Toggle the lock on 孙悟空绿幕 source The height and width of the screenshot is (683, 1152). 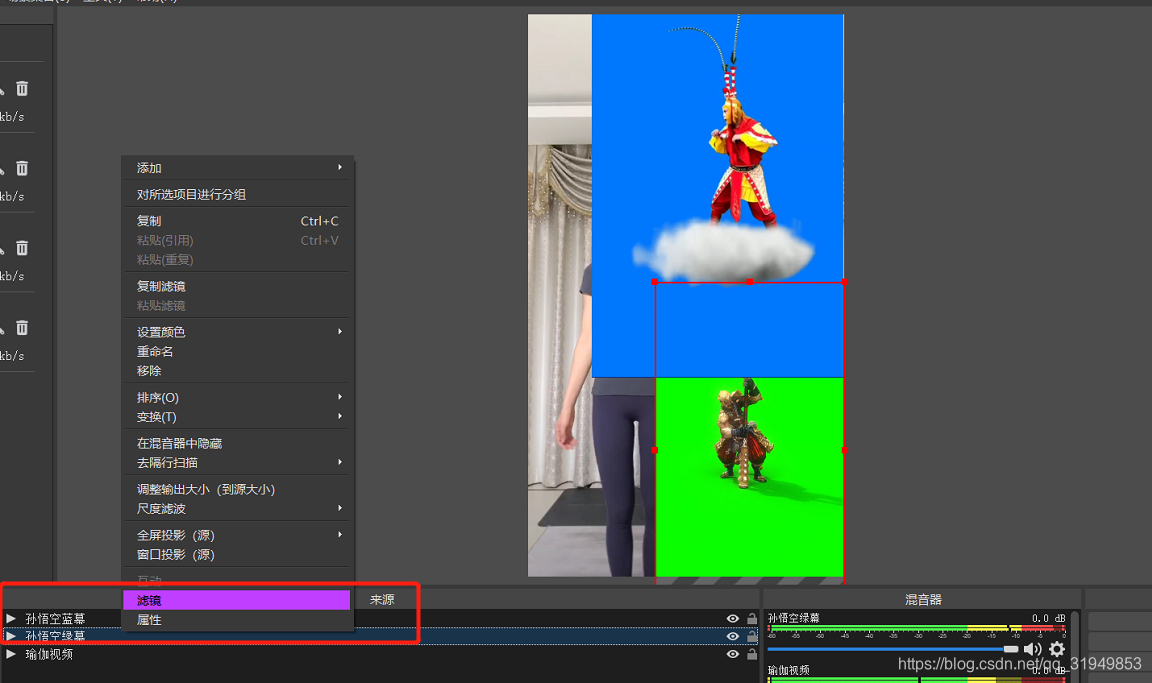752,636
